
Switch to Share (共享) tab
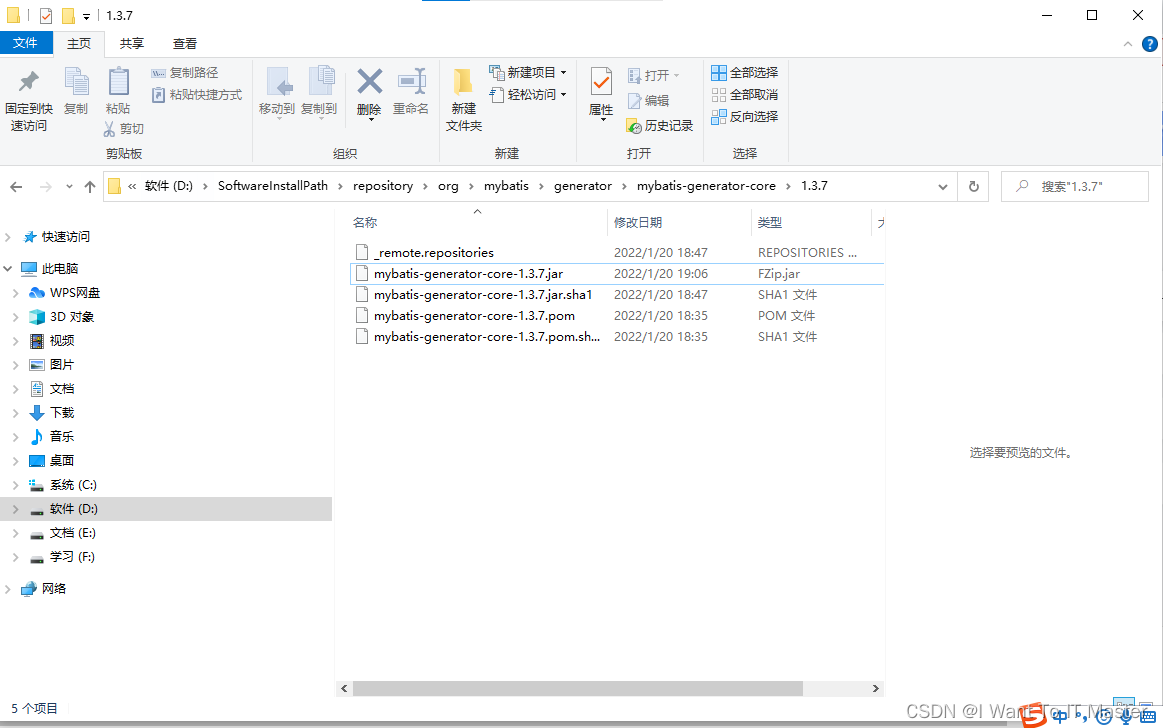click(x=132, y=44)
